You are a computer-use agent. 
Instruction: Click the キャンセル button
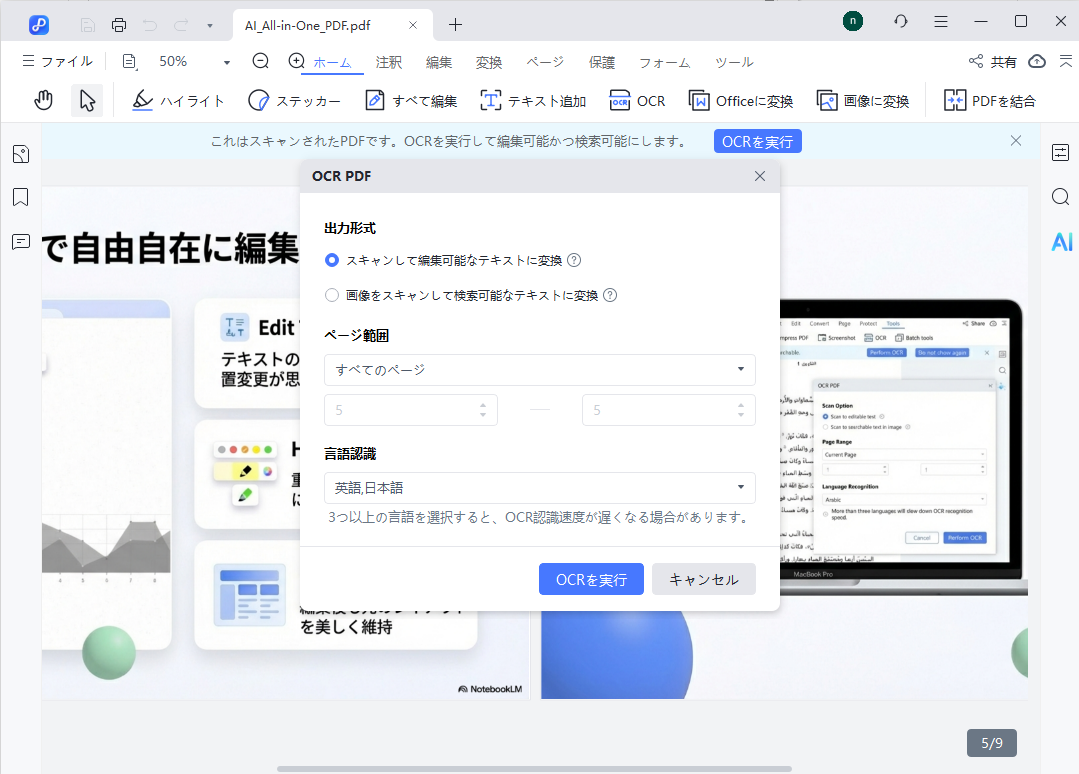click(x=703, y=579)
